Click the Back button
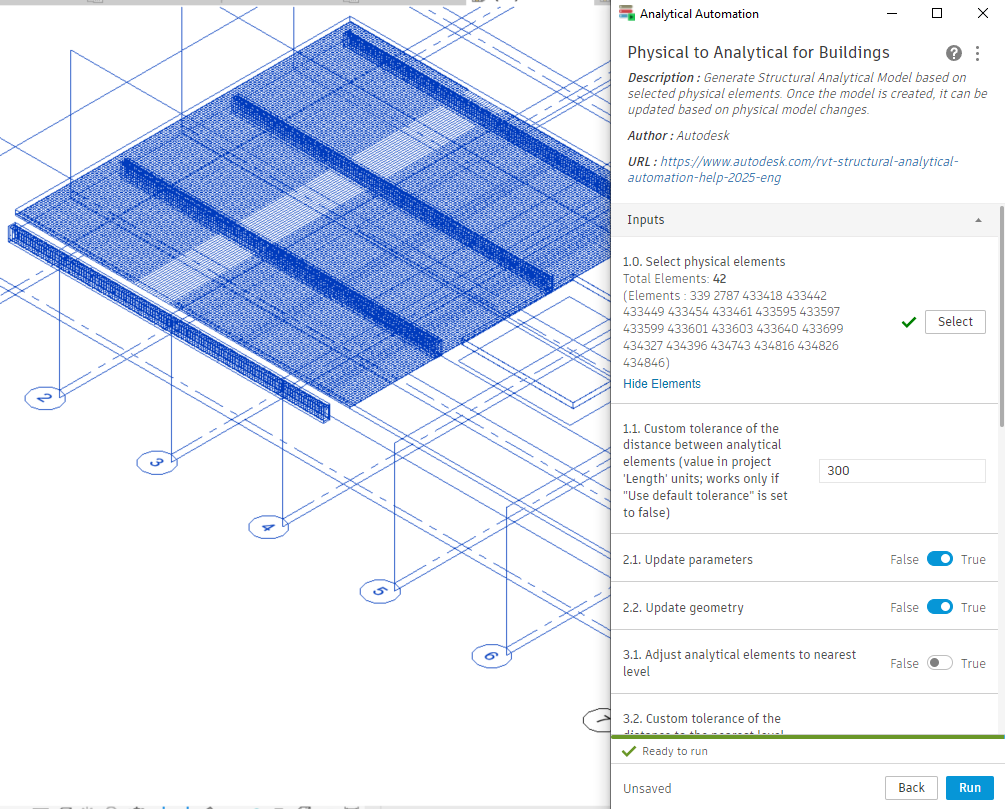This screenshot has height=809, width=1005. 911,788
